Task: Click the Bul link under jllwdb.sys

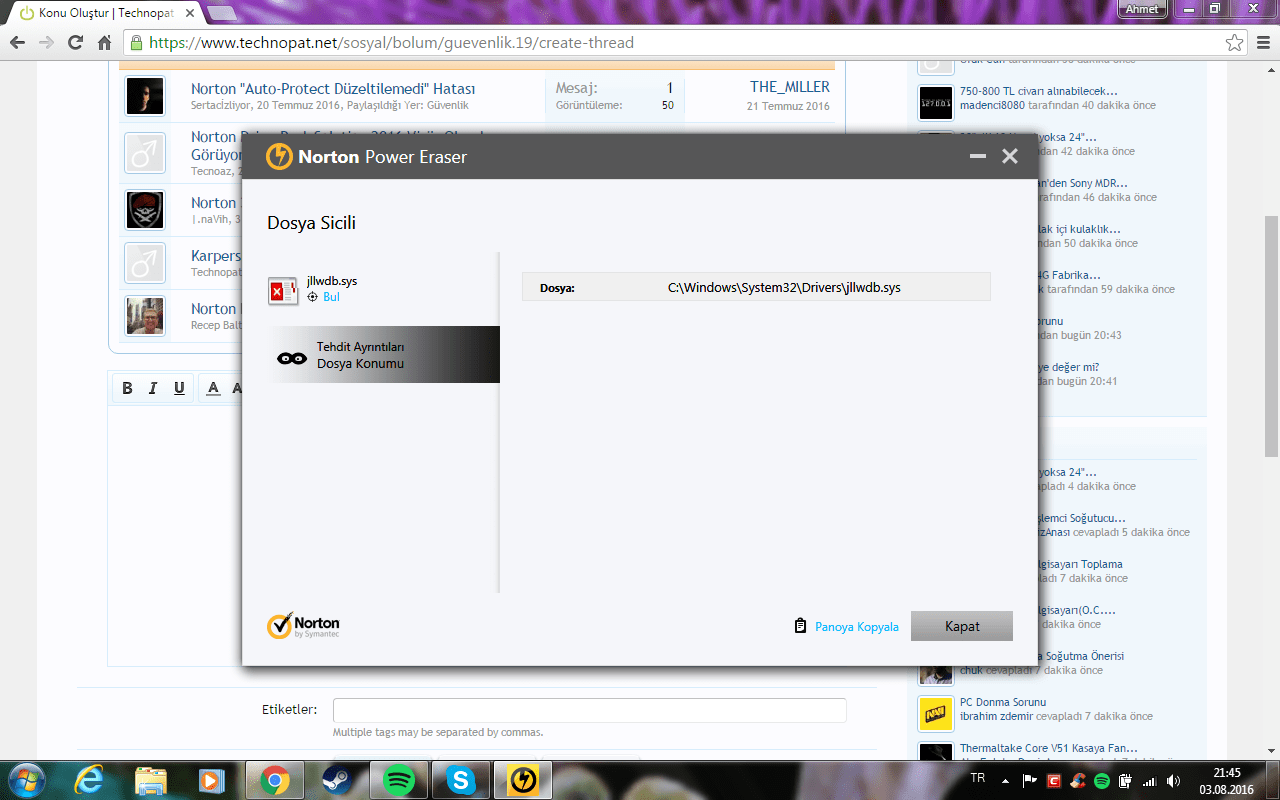Action: tap(331, 297)
